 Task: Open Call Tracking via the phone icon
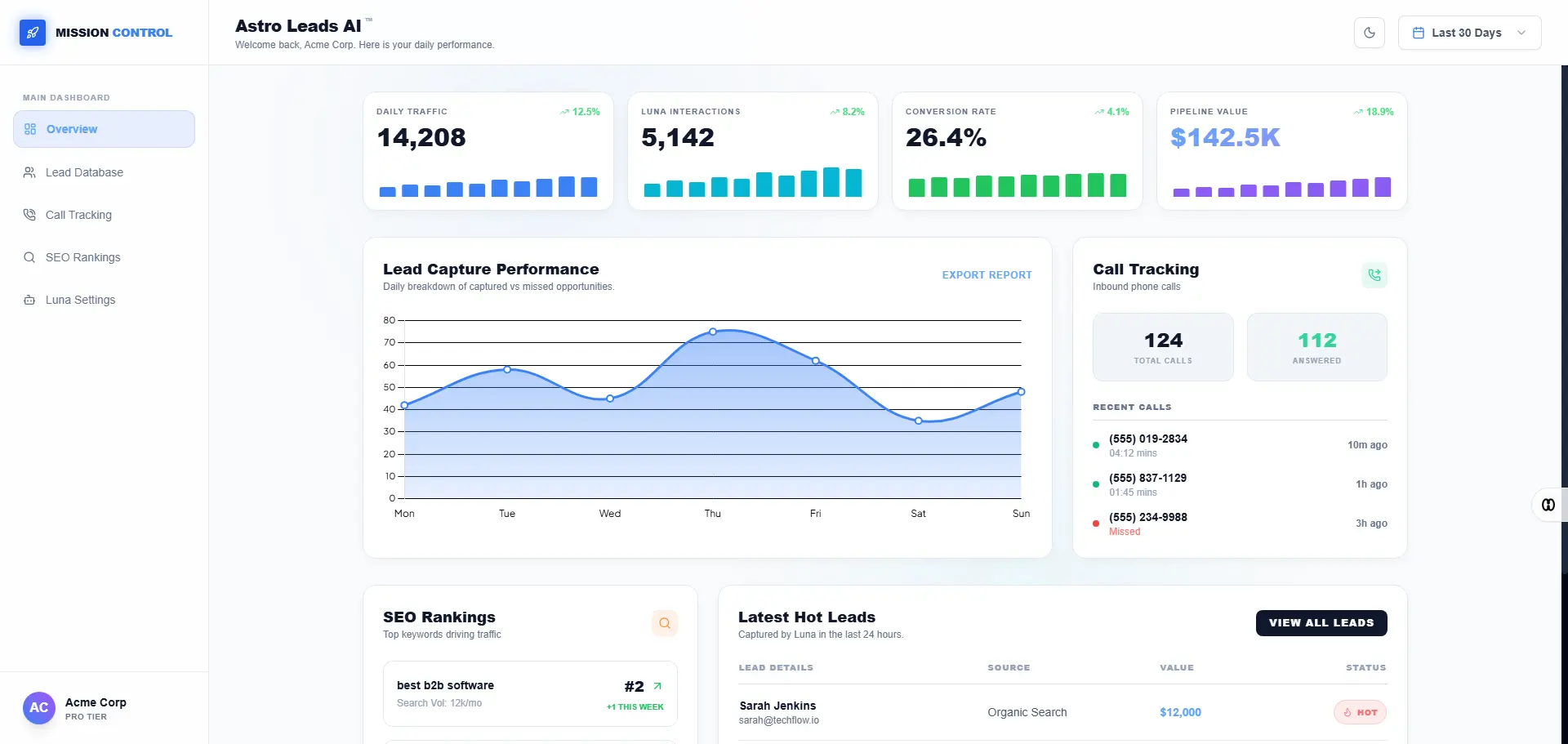[29, 214]
